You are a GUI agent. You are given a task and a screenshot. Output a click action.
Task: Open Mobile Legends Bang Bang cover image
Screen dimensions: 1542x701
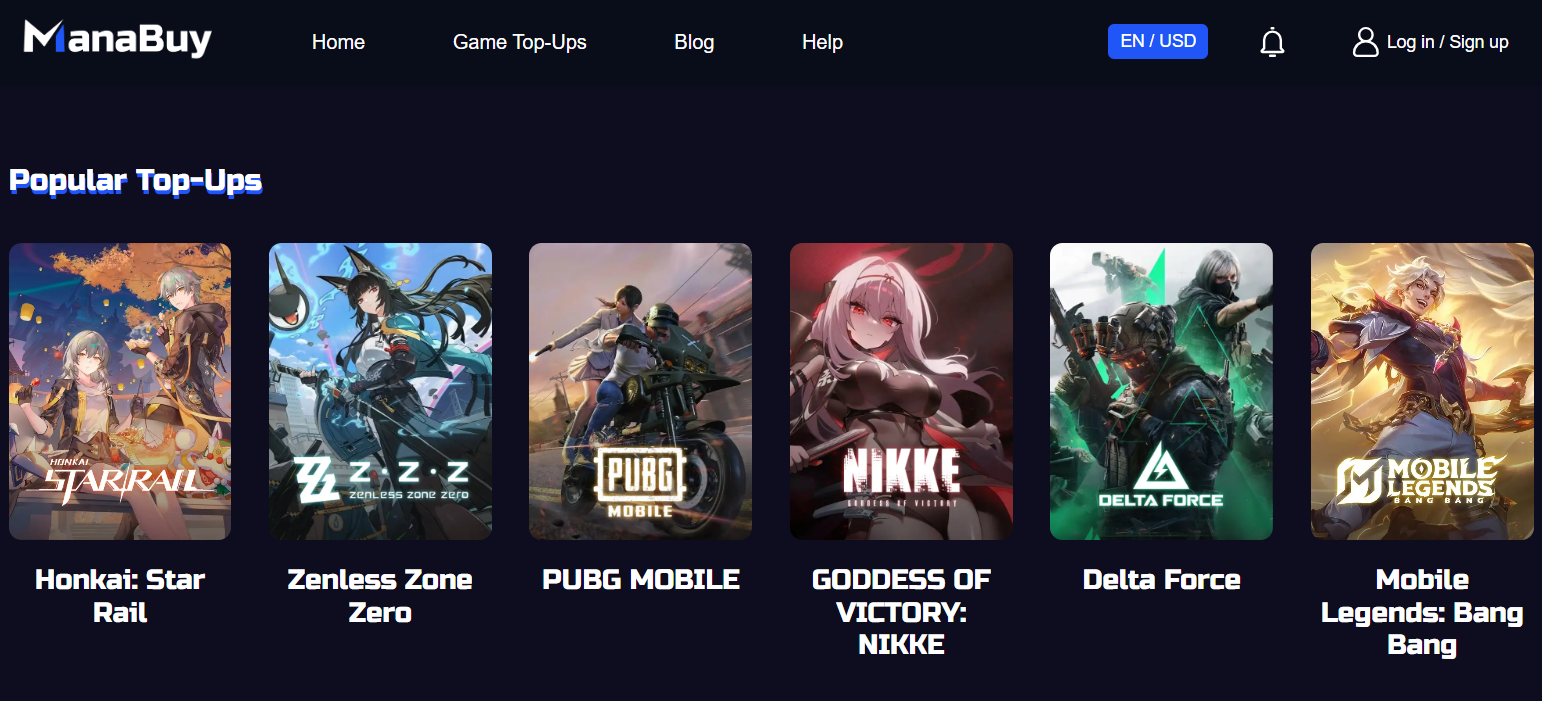[1422, 391]
